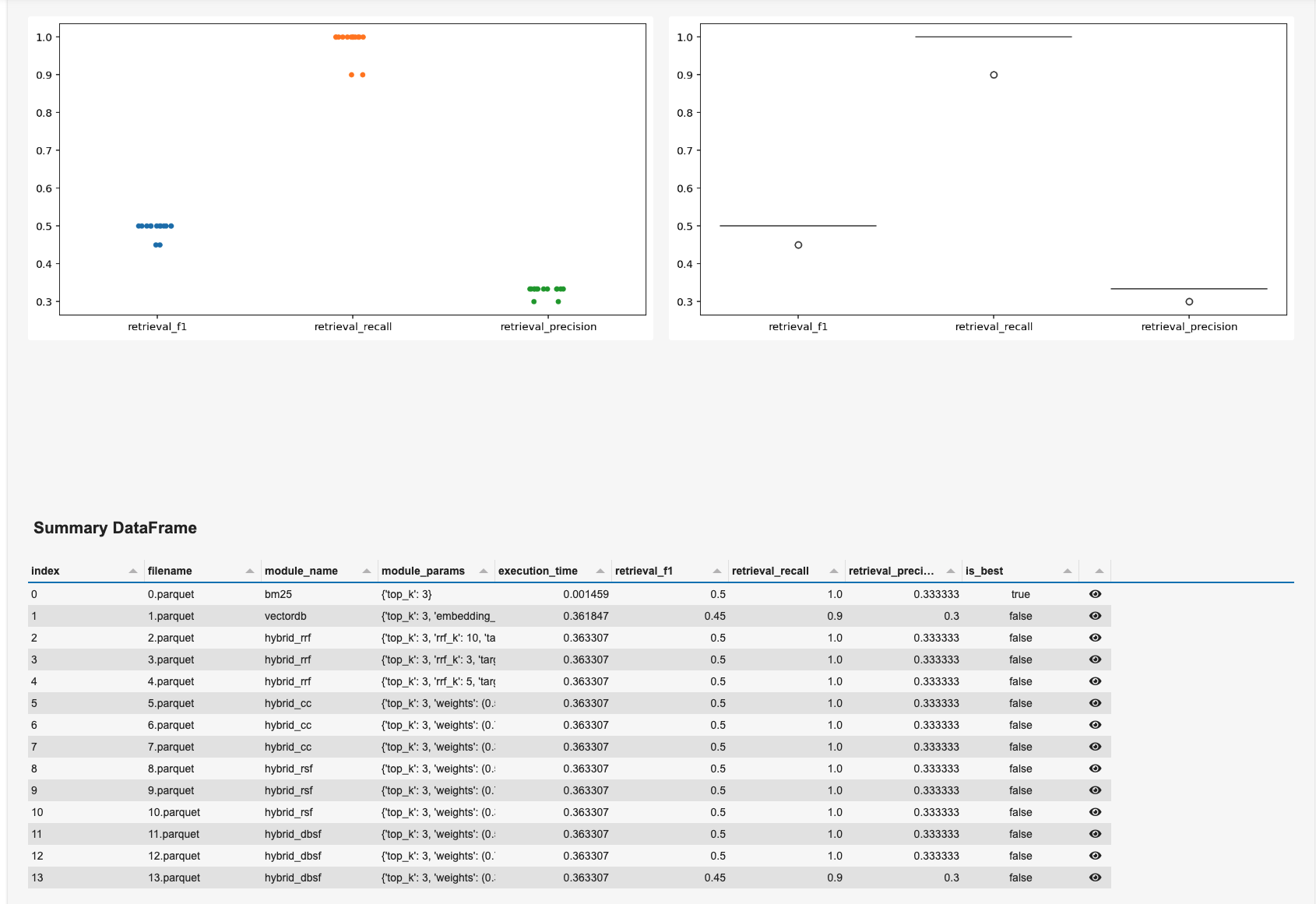Sort table by index column arrow
The width and height of the screenshot is (1316, 904).
tap(133, 572)
